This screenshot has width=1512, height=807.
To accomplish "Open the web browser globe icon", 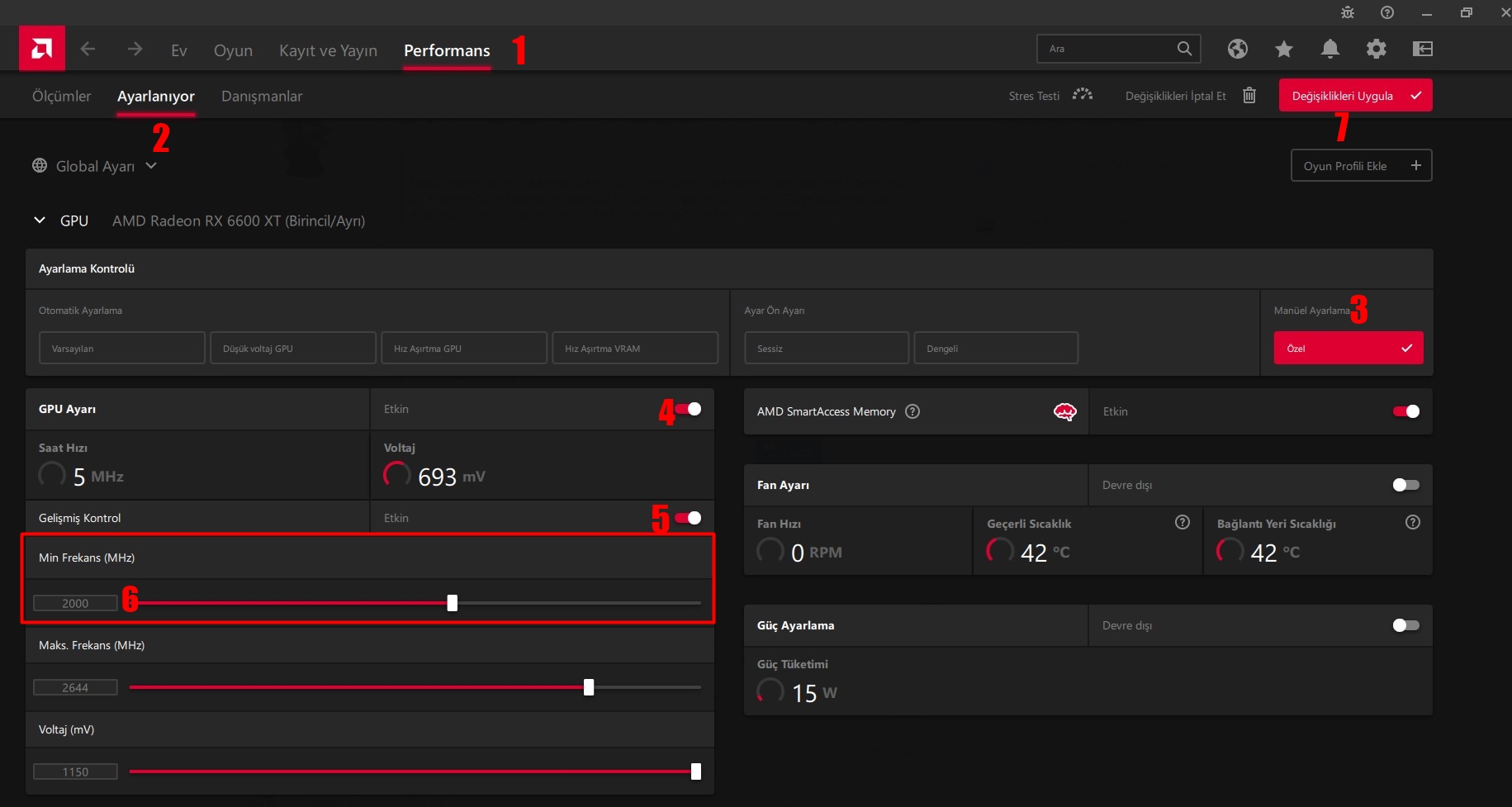I will pos(1237,49).
